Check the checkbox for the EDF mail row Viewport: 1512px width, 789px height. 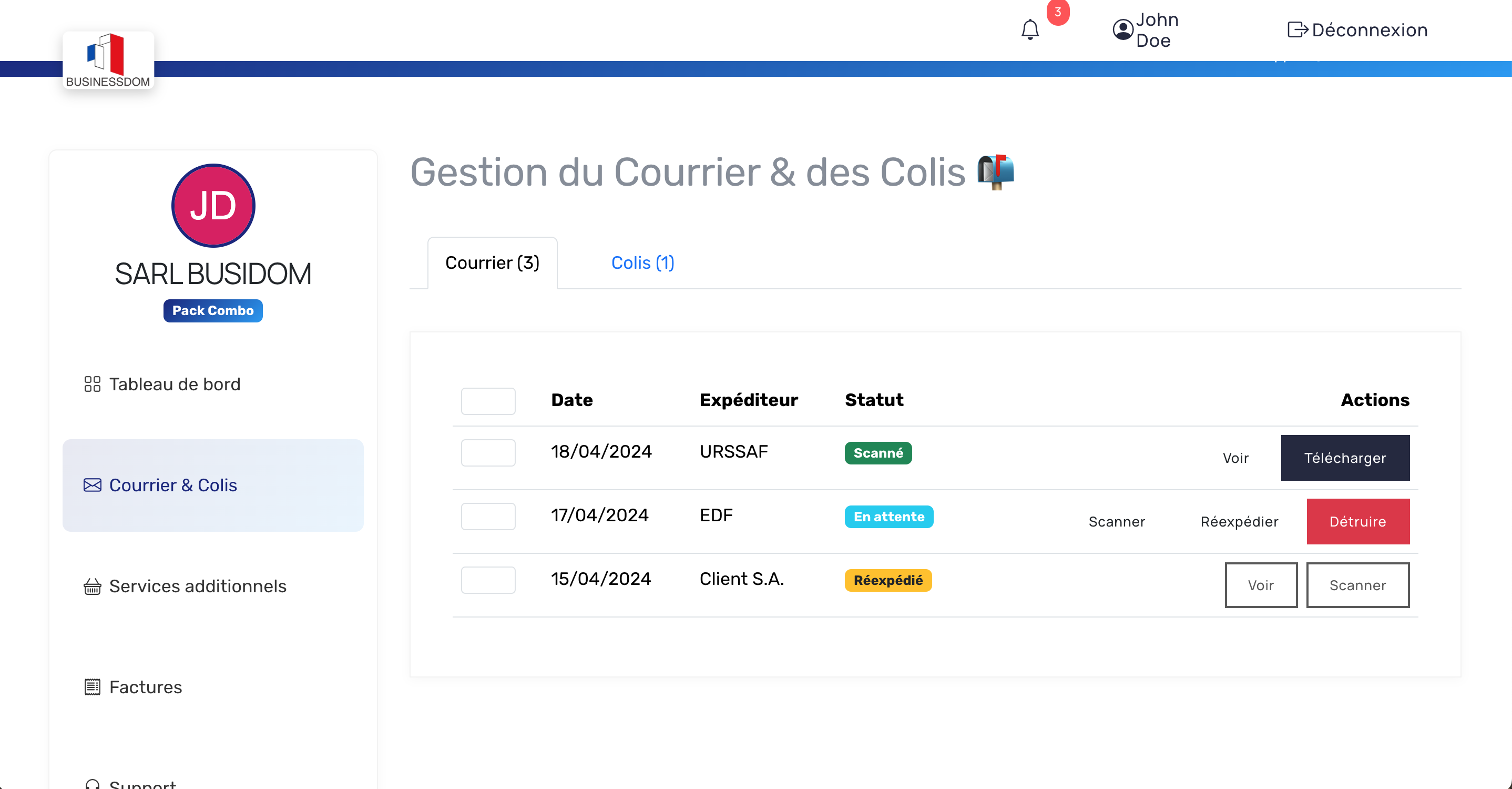(x=488, y=516)
